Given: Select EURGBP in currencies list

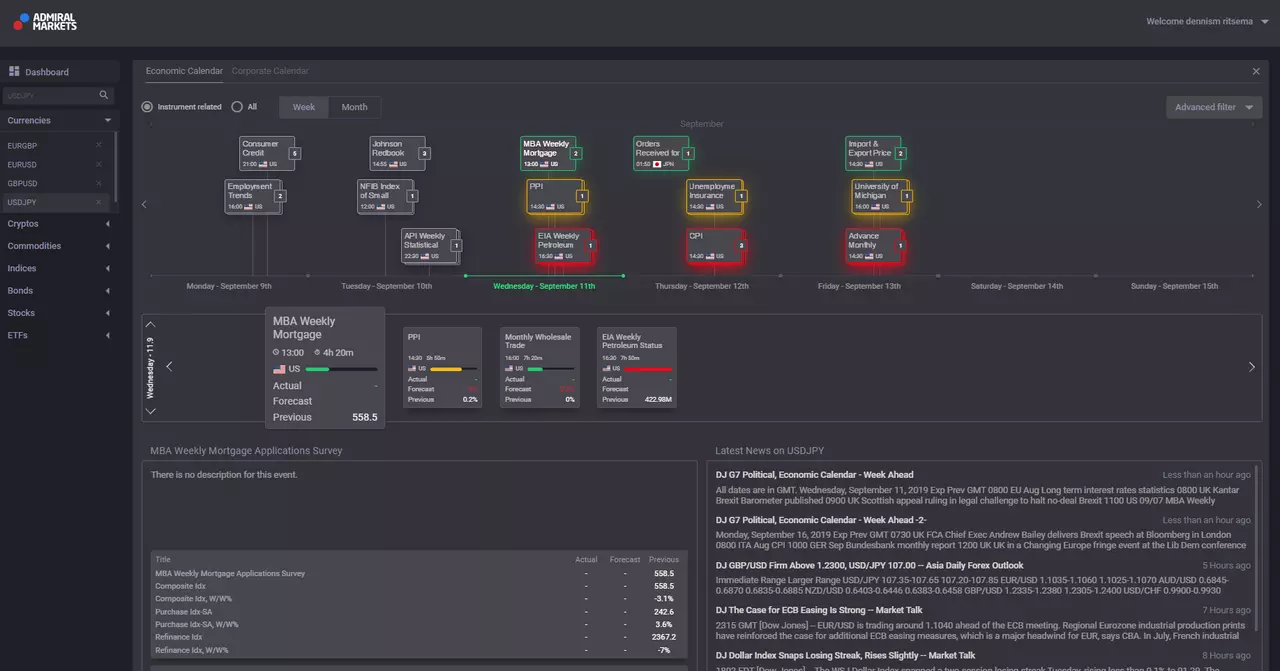Looking at the screenshot, I should tap(22, 145).
